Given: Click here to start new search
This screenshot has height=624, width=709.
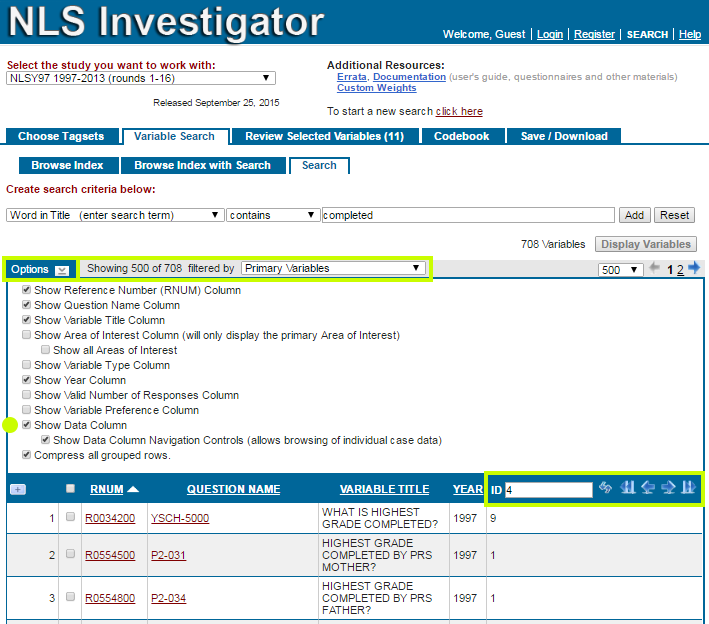Looking at the screenshot, I should coord(459,111).
